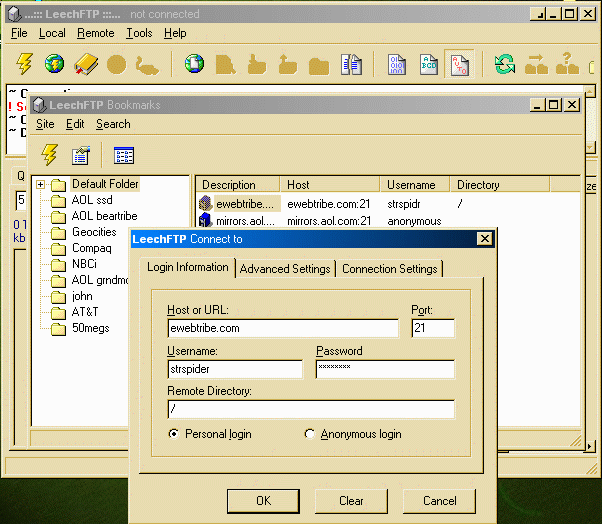Click the Host or URL input field

(283, 328)
